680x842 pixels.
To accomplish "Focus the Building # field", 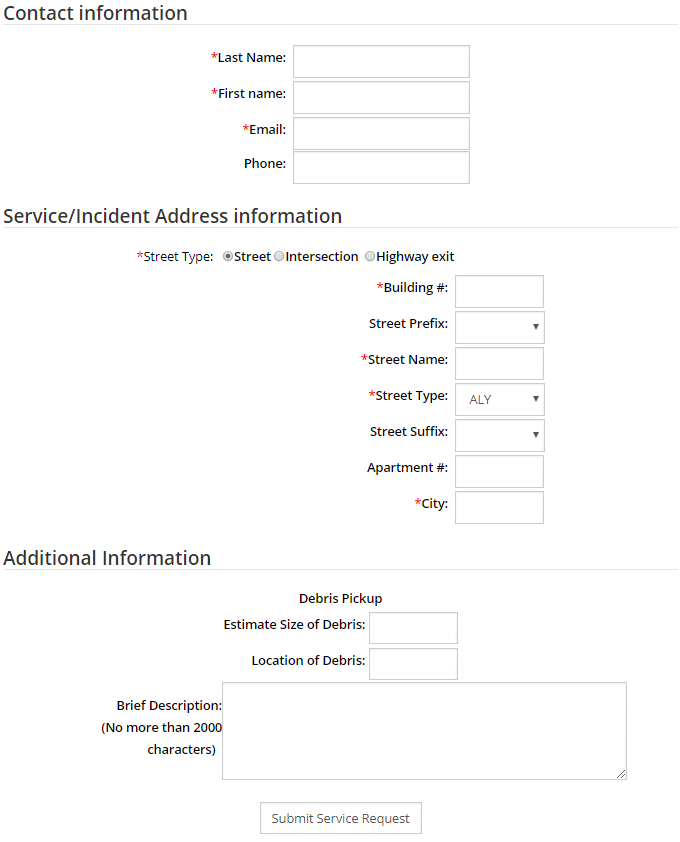I will pyautogui.click(x=499, y=291).
